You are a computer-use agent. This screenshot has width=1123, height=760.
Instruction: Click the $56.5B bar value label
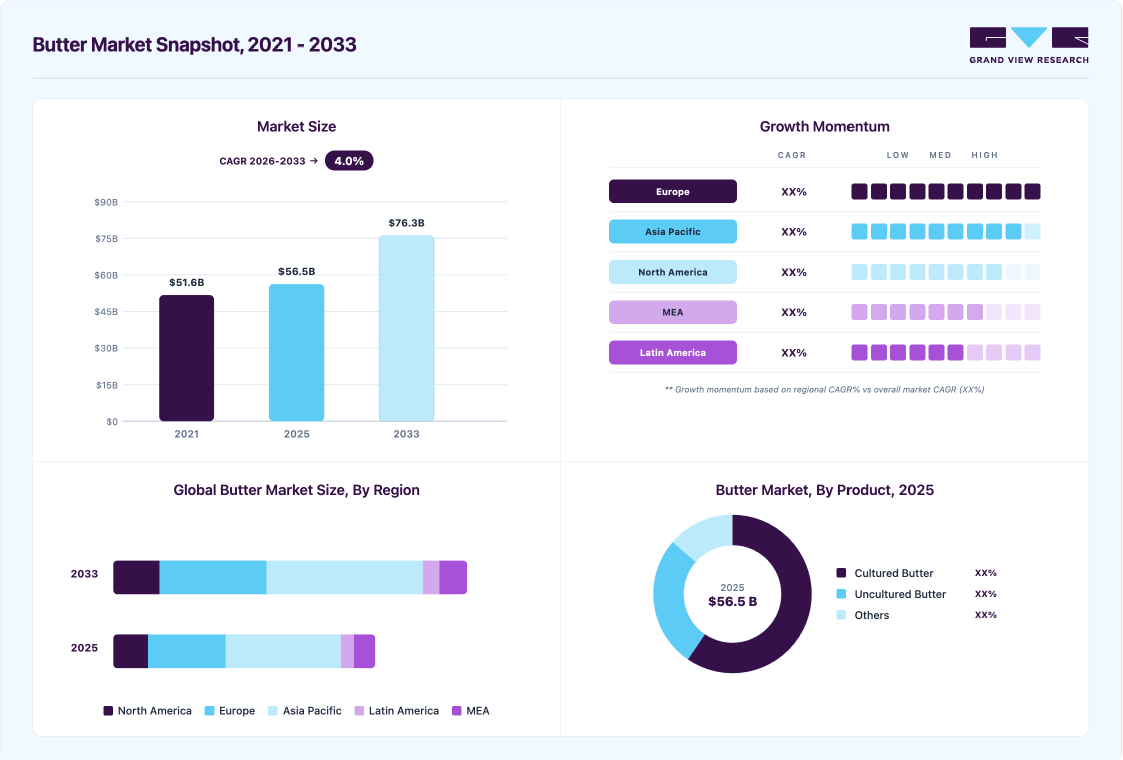pyautogui.click(x=297, y=271)
